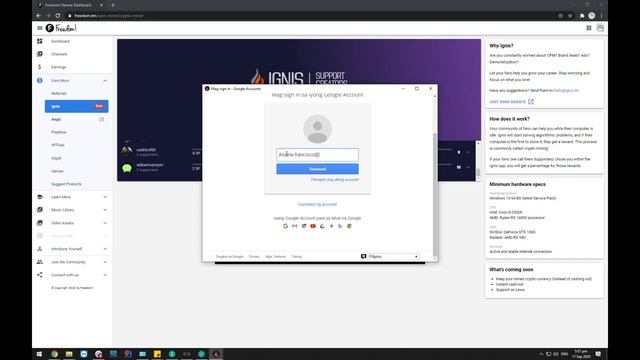The width and height of the screenshot is (640, 360).
Task: Click the Tulong link in popup footer
Action: (296, 257)
